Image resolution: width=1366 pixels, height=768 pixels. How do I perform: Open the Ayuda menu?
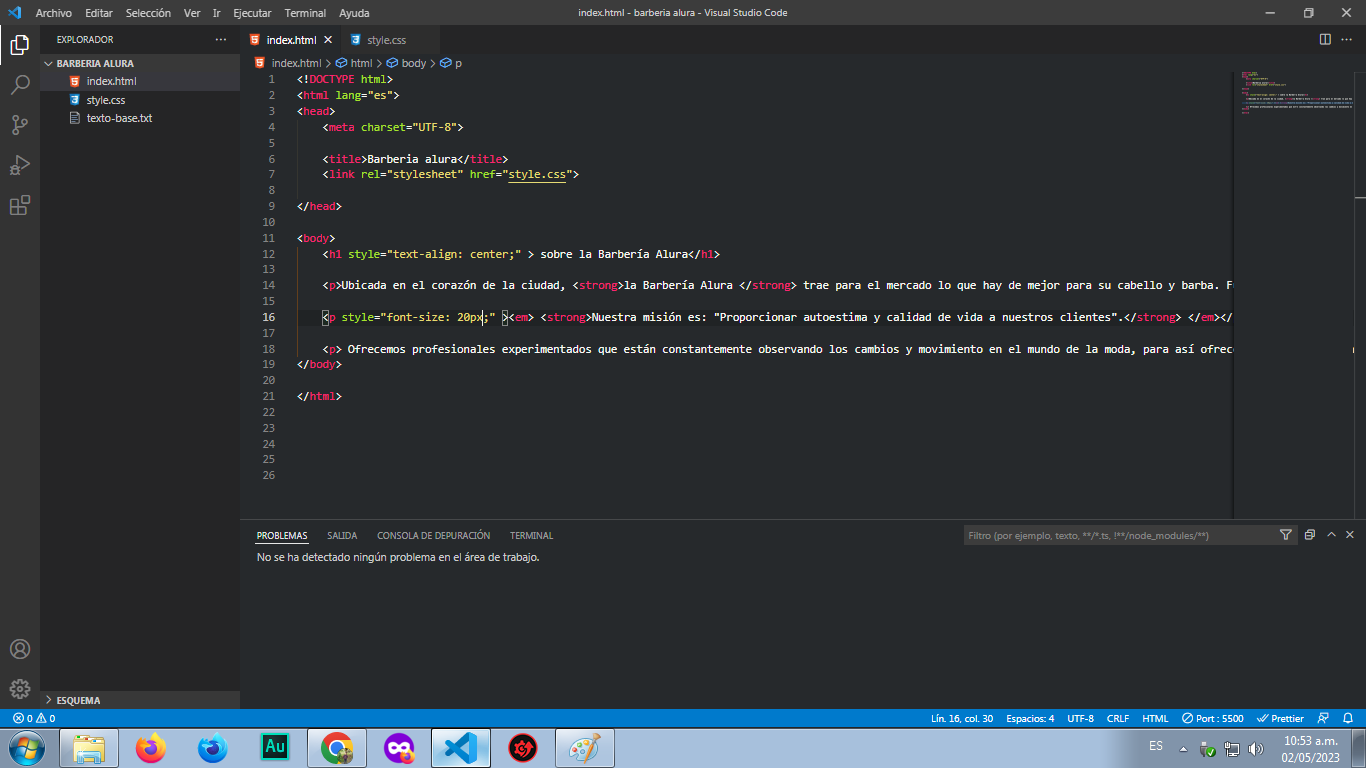pos(354,13)
